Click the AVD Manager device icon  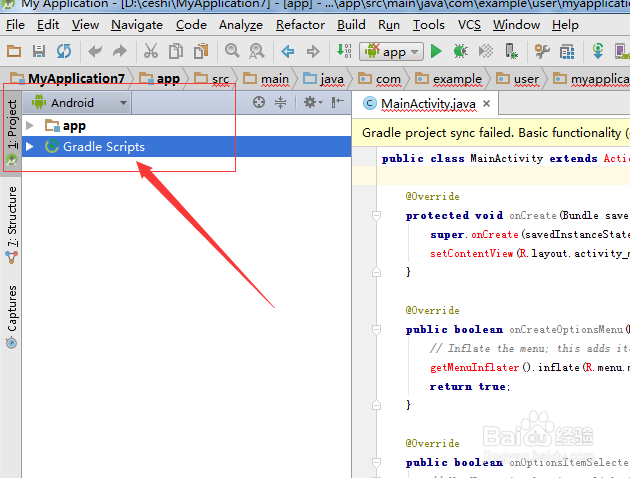coord(622,51)
